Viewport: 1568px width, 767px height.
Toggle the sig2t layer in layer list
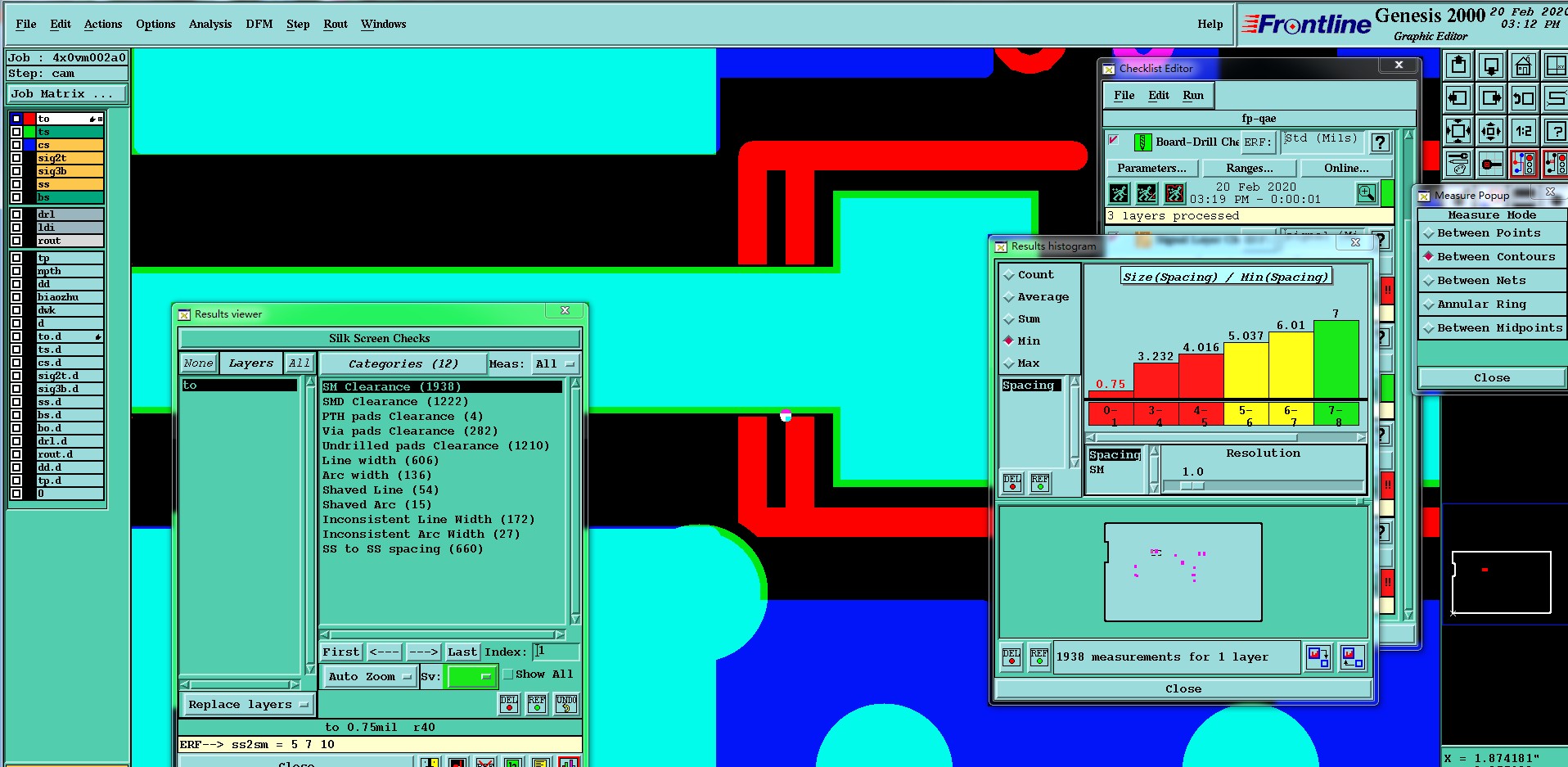[x=70, y=158]
